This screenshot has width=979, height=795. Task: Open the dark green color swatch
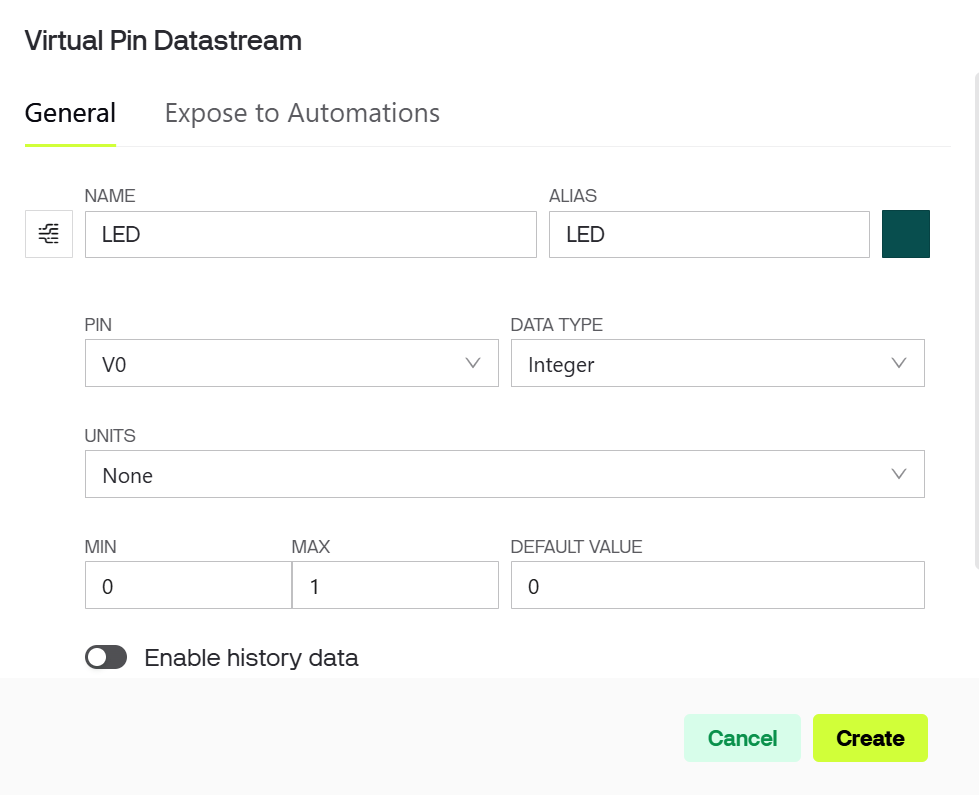tap(906, 234)
